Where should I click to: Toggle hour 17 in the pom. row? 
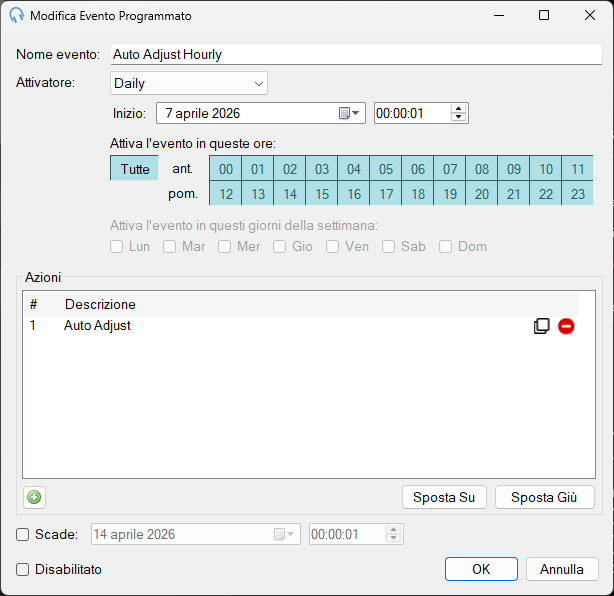386,193
